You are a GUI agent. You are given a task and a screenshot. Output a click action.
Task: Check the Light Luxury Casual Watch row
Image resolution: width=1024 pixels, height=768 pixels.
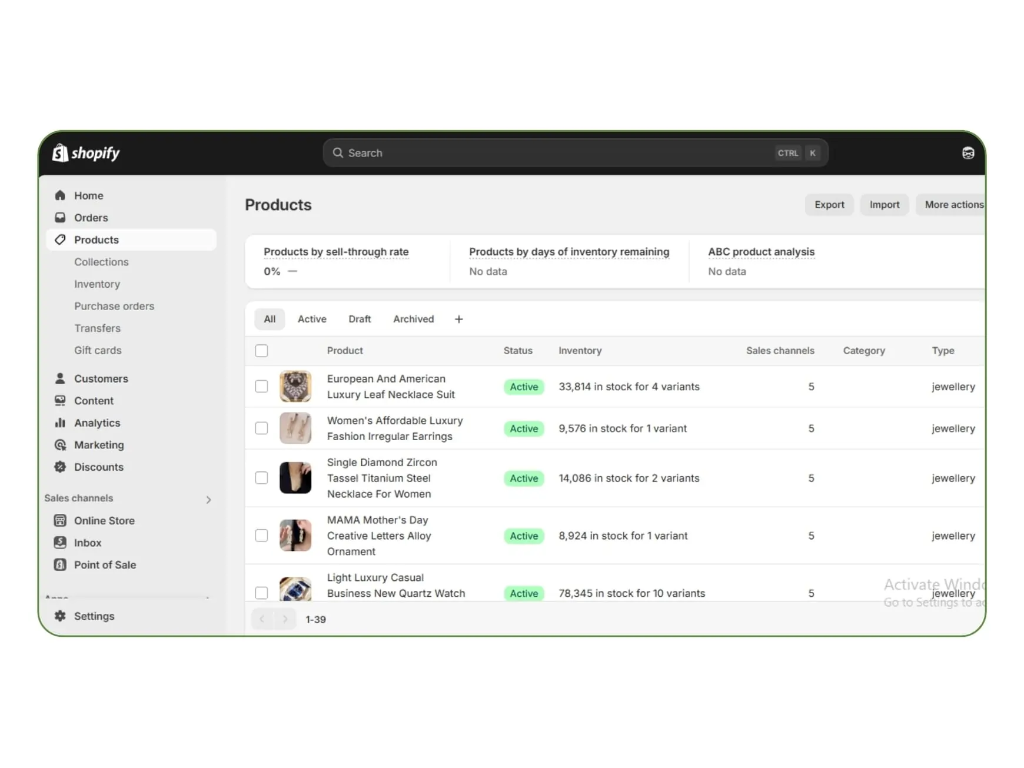point(261,592)
